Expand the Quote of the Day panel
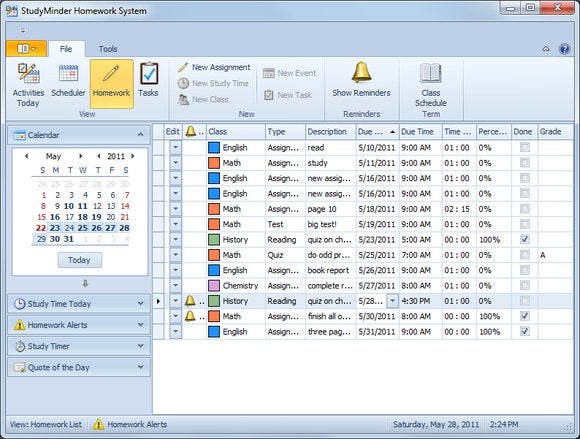Viewport: 580px width, 439px height. (x=141, y=367)
